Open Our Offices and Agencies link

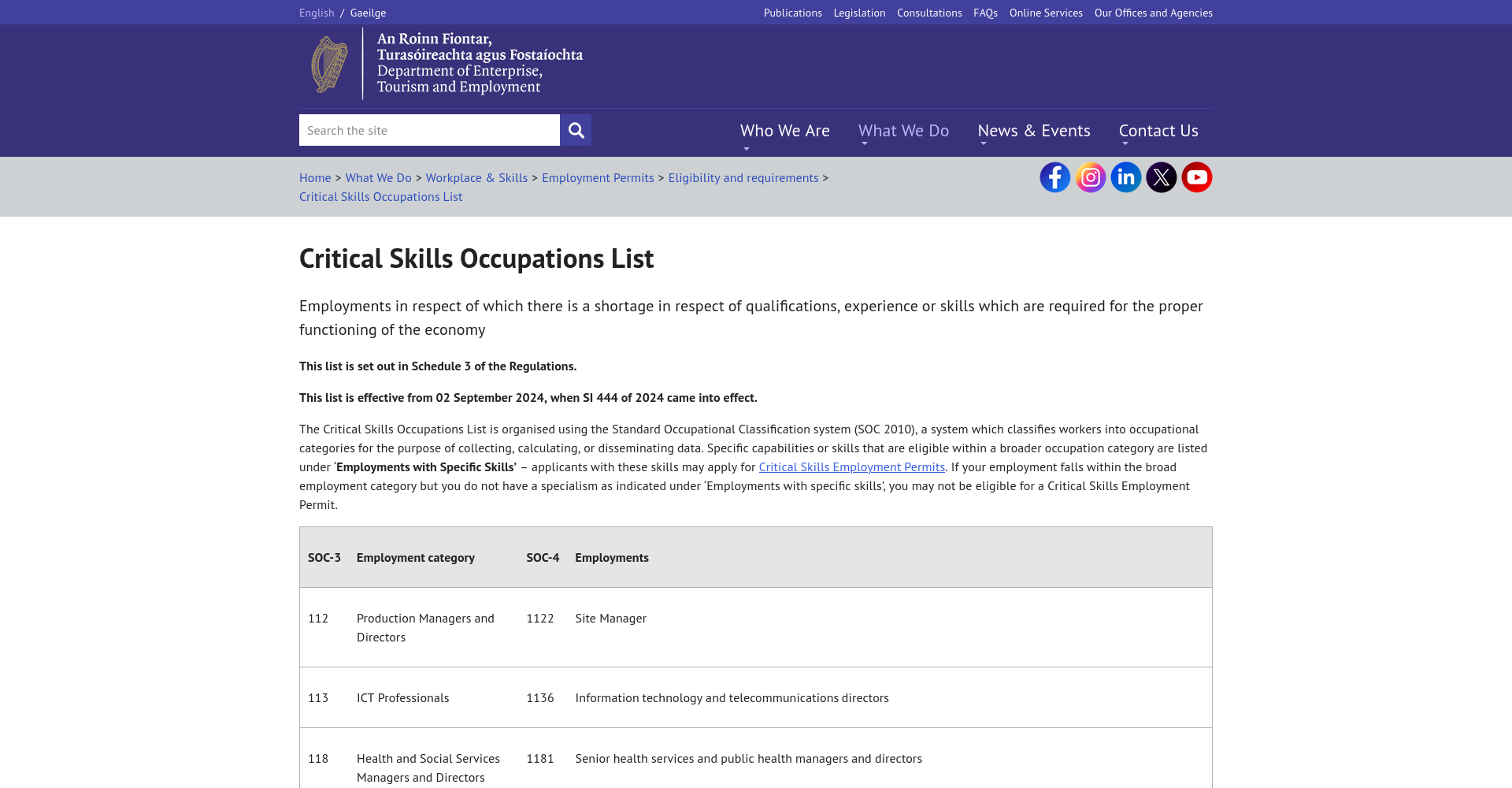pyautogui.click(x=1153, y=13)
